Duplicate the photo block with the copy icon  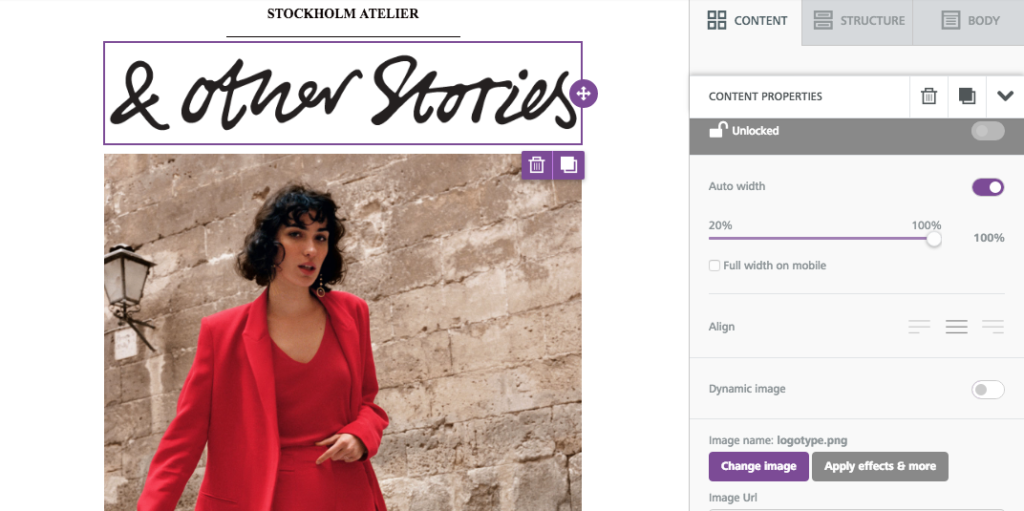(568, 165)
